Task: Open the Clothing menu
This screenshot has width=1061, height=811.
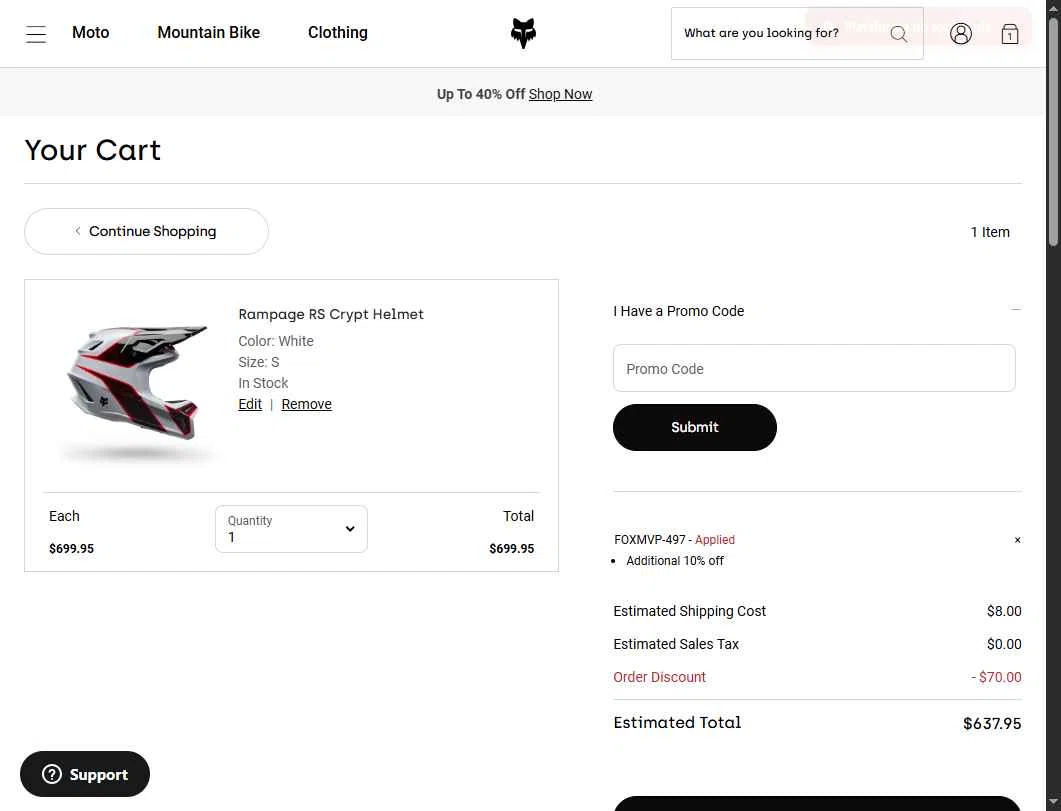Action: 338,32
